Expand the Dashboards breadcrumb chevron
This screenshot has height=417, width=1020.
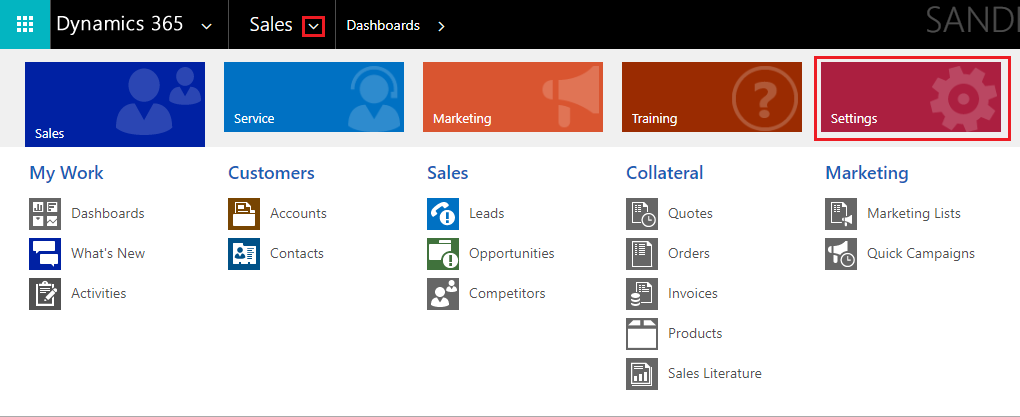(x=441, y=26)
